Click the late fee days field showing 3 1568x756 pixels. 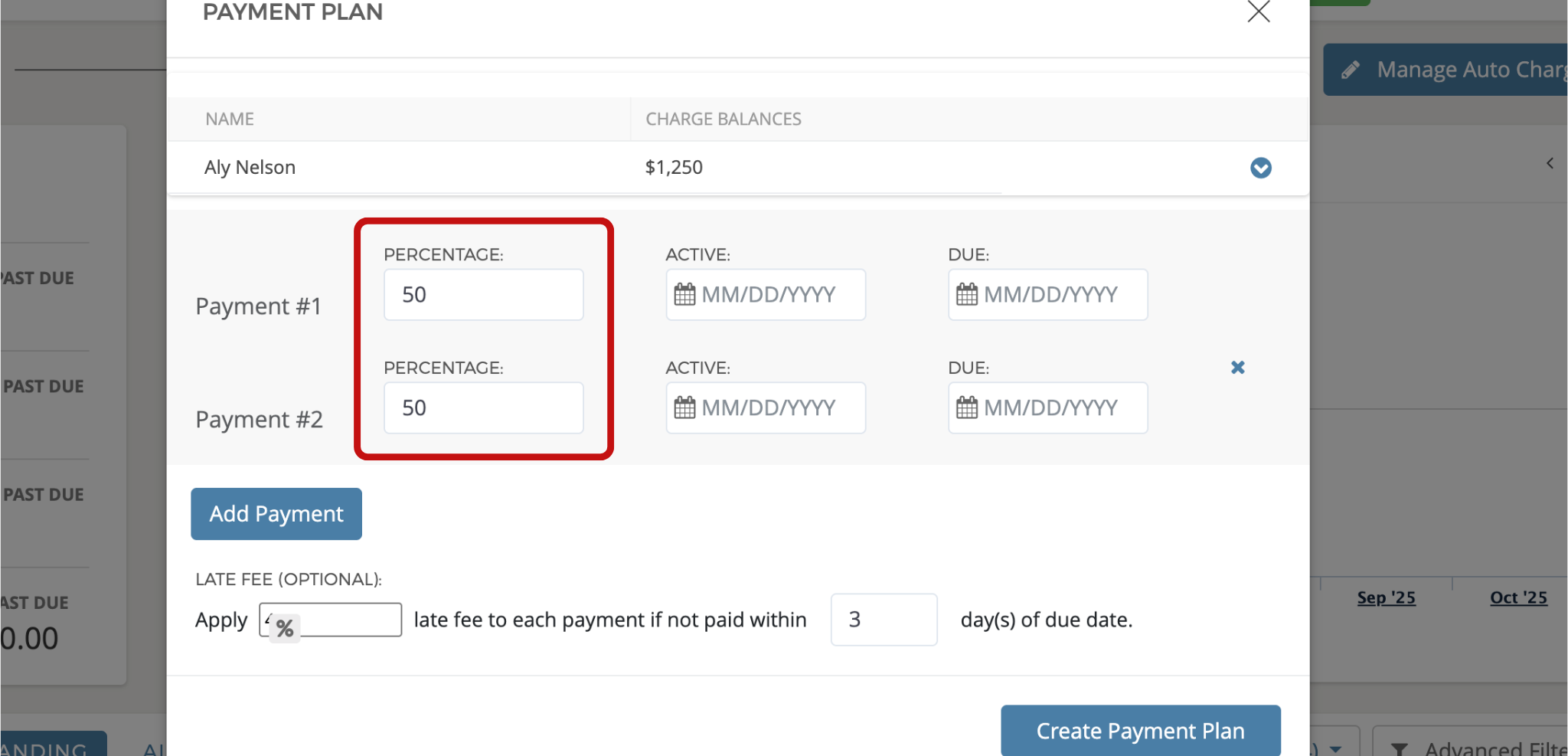(884, 620)
